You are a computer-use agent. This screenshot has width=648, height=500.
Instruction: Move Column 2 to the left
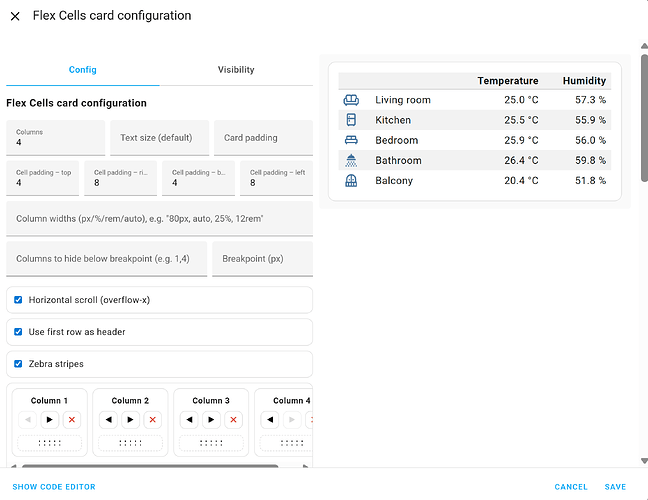point(109,420)
